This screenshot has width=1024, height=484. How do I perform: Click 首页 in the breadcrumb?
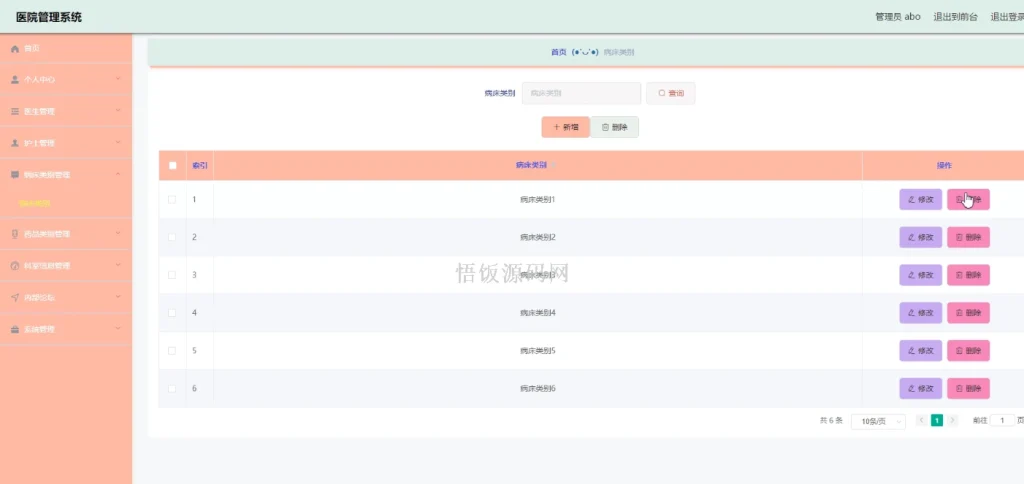[558, 52]
